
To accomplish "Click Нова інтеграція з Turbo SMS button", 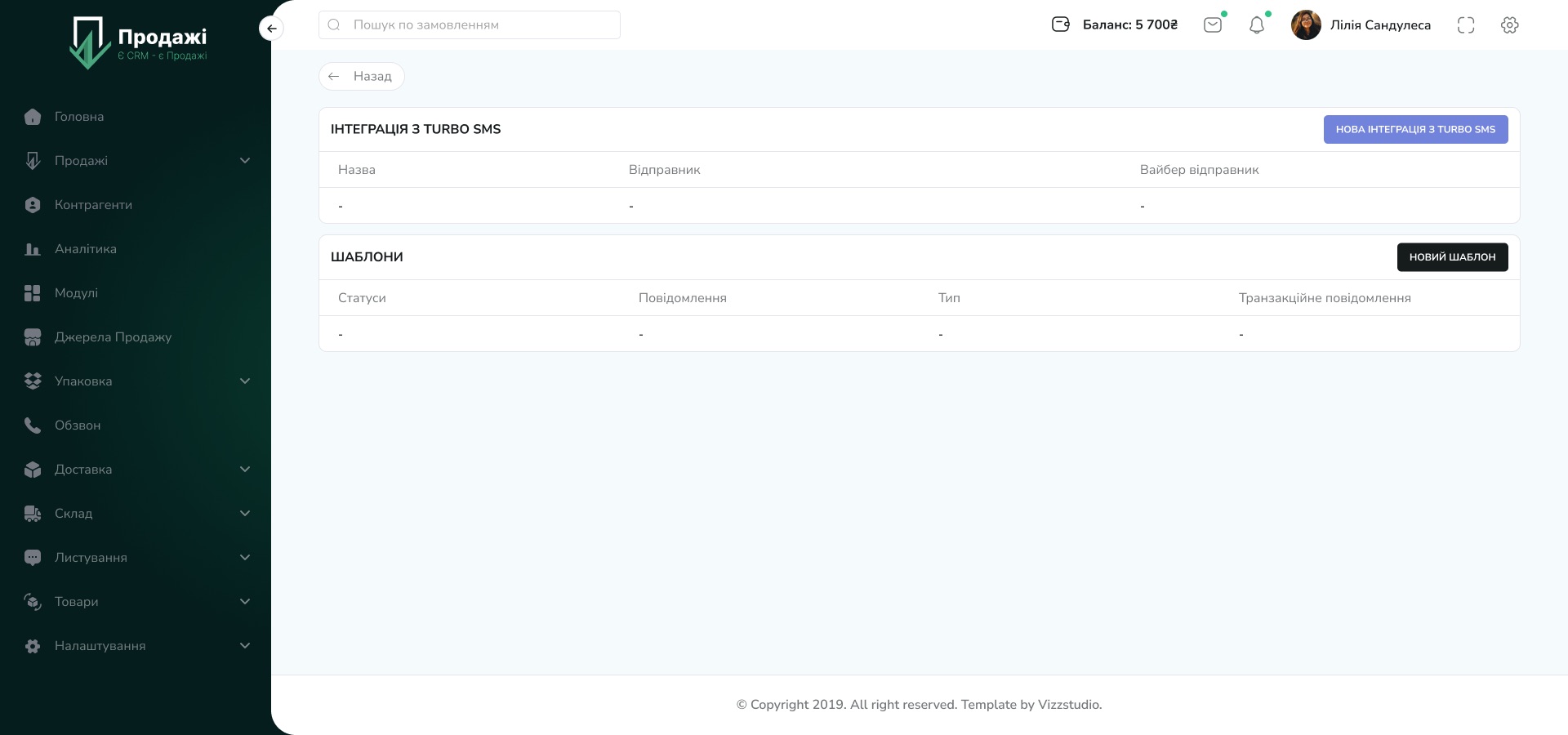I will (x=1415, y=129).
